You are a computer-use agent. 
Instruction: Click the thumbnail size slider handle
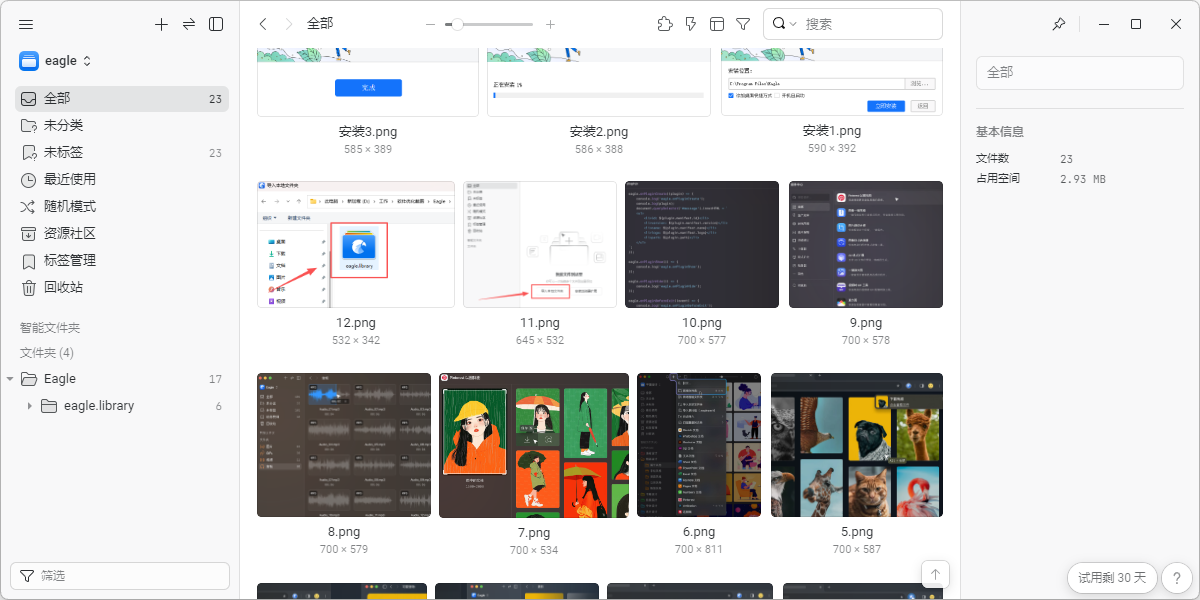[x=457, y=24]
